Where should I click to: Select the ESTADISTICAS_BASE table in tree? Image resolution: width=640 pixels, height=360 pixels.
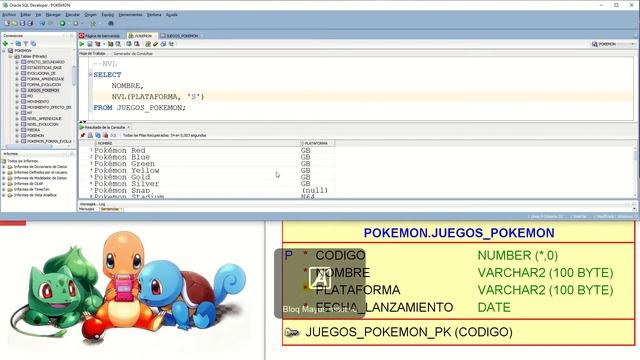click(x=44, y=68)
